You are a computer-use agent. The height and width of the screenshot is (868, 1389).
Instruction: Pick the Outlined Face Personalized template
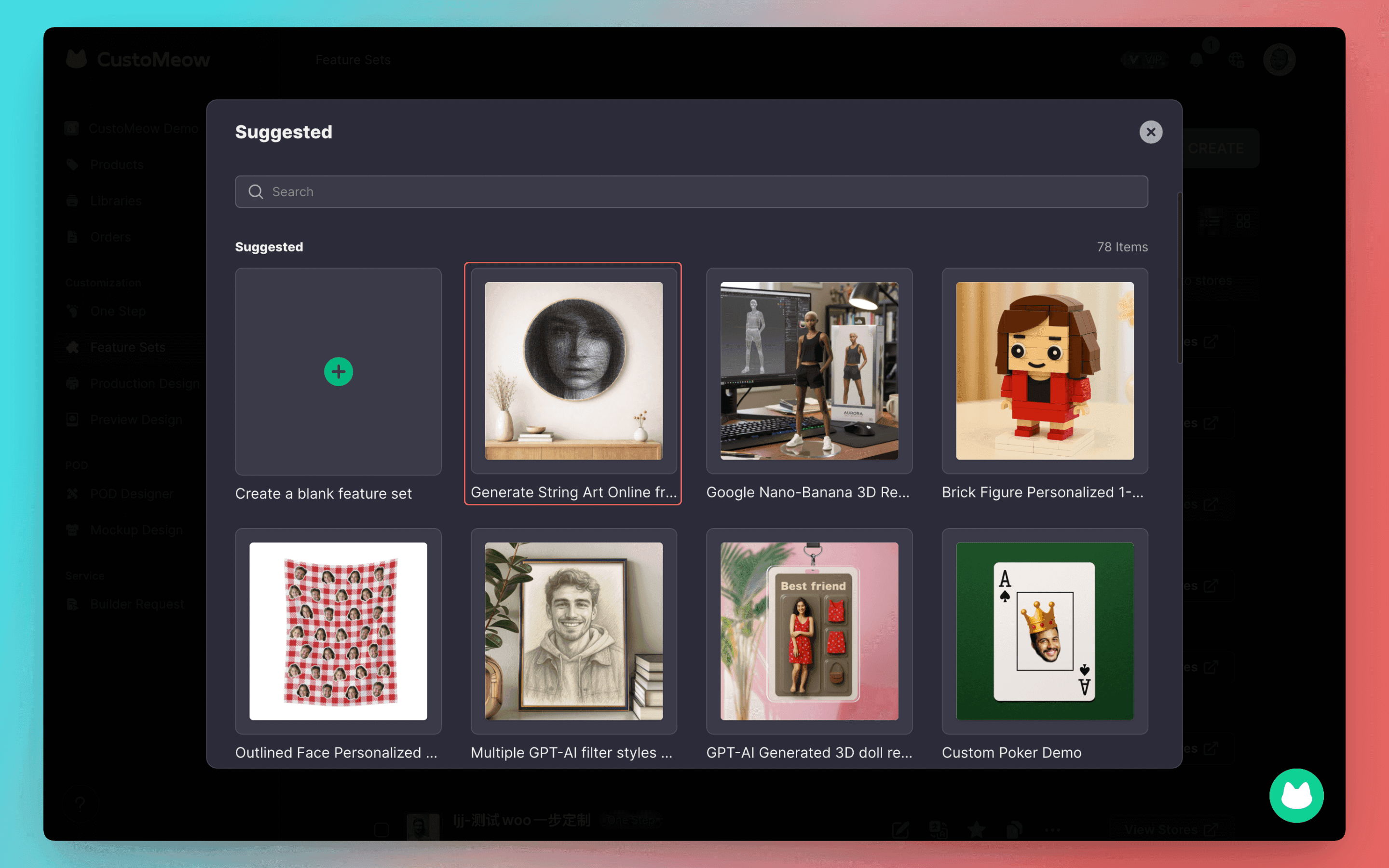(338, 631)
